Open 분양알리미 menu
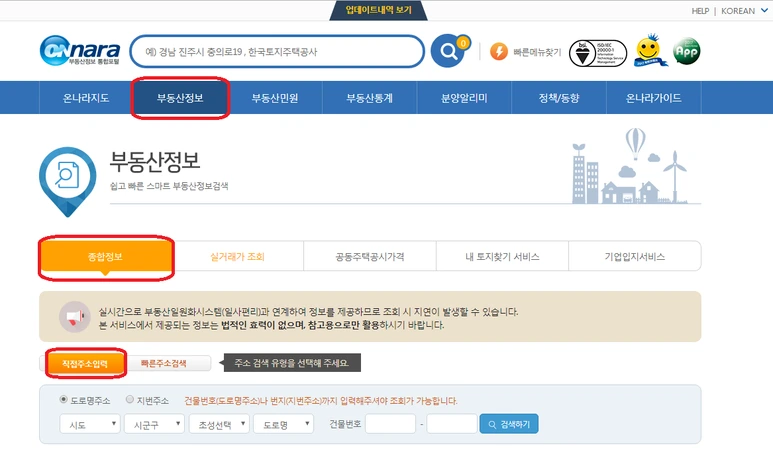The image size is (773, 472). click(464, 98)
